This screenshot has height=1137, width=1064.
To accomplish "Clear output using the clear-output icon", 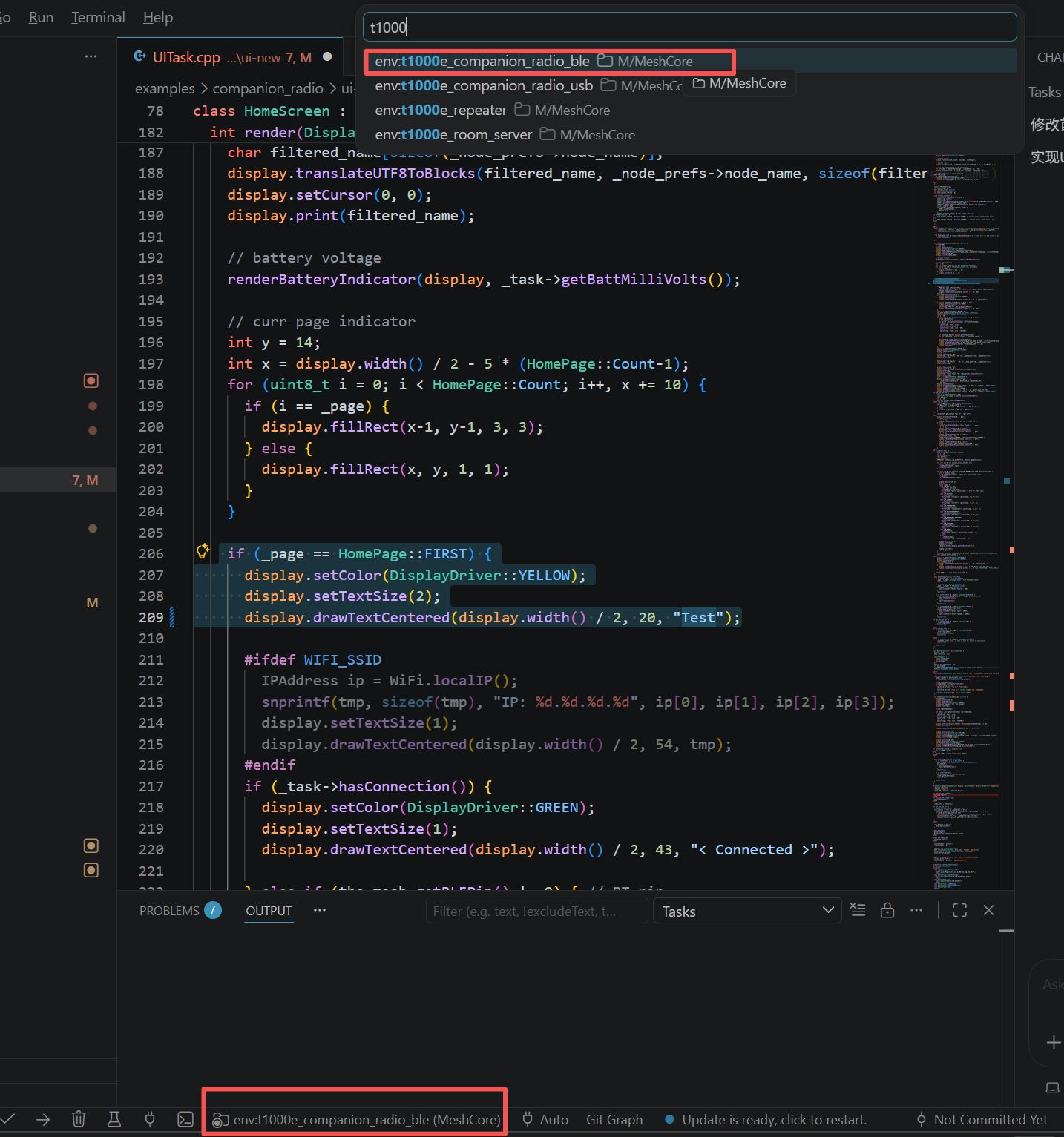I will pyautogui.click(x=858, y=911).
